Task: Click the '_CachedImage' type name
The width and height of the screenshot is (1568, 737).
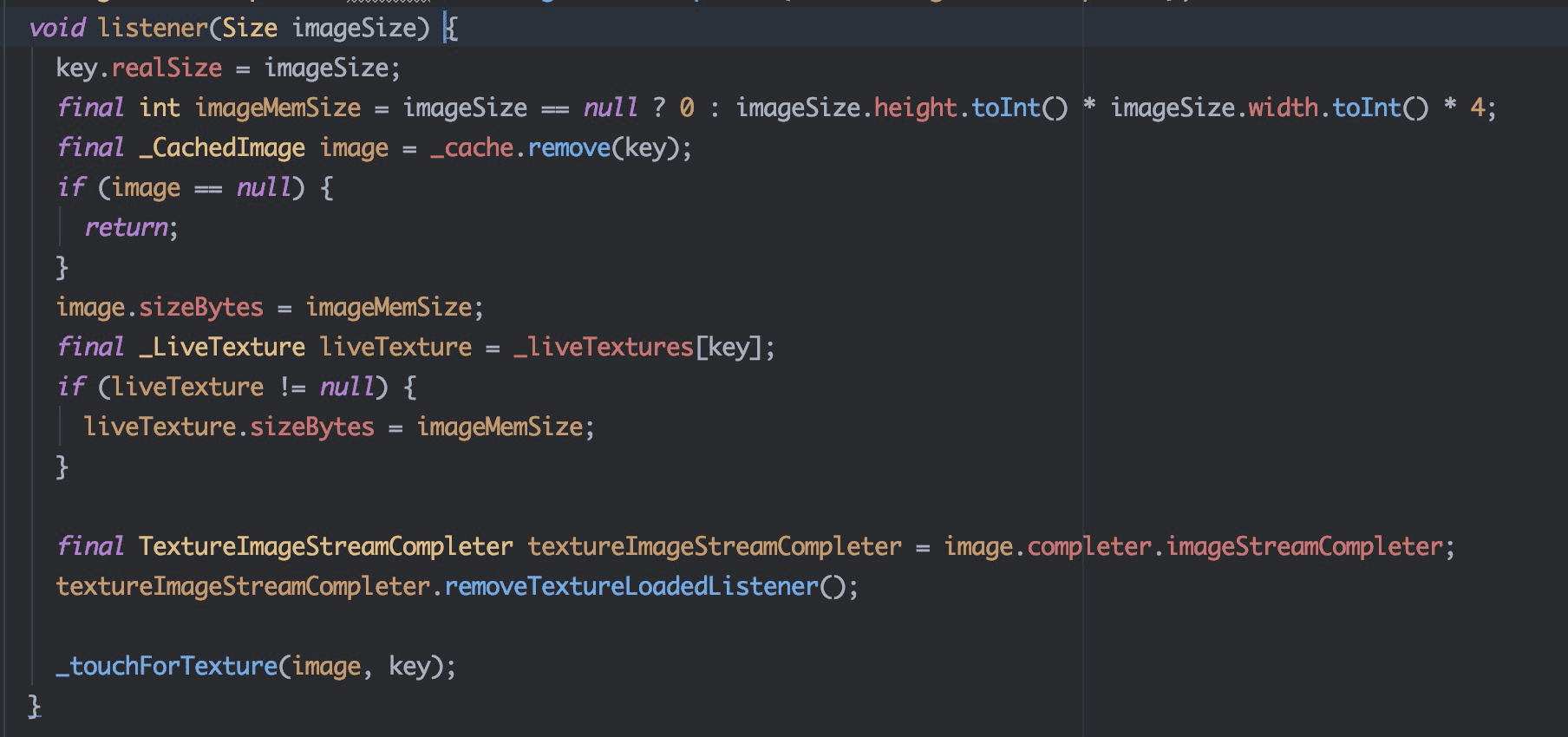Action: pyautogui.click(x=222, y=147)
